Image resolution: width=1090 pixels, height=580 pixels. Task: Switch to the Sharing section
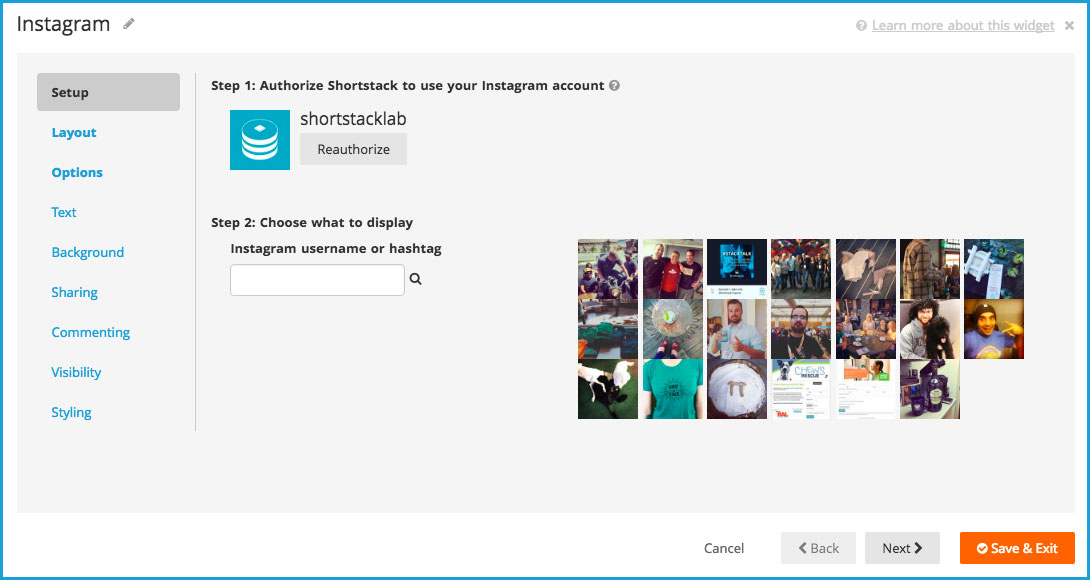[x=74, y=292]
